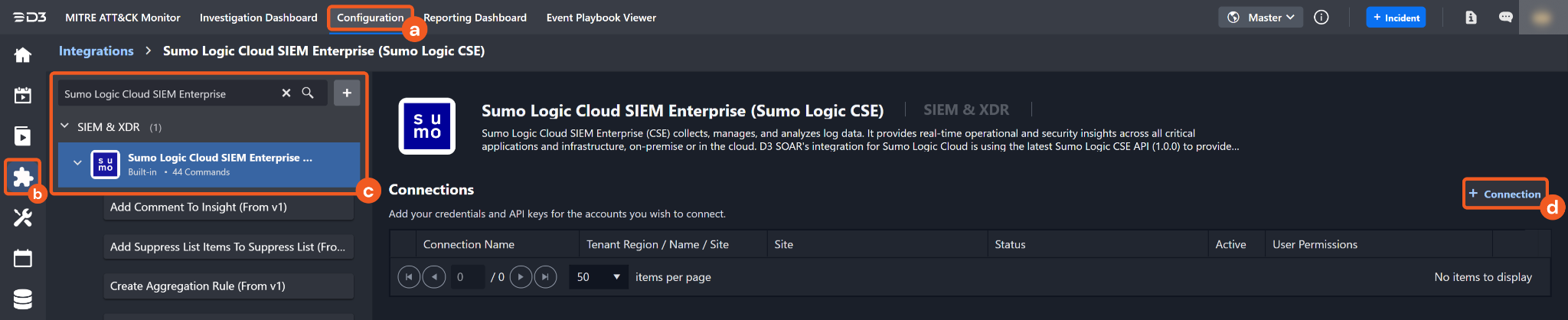This screenshot has width=1568, height=320.
Task: Click the database stack sidebar icon
Action: [23, 299]
